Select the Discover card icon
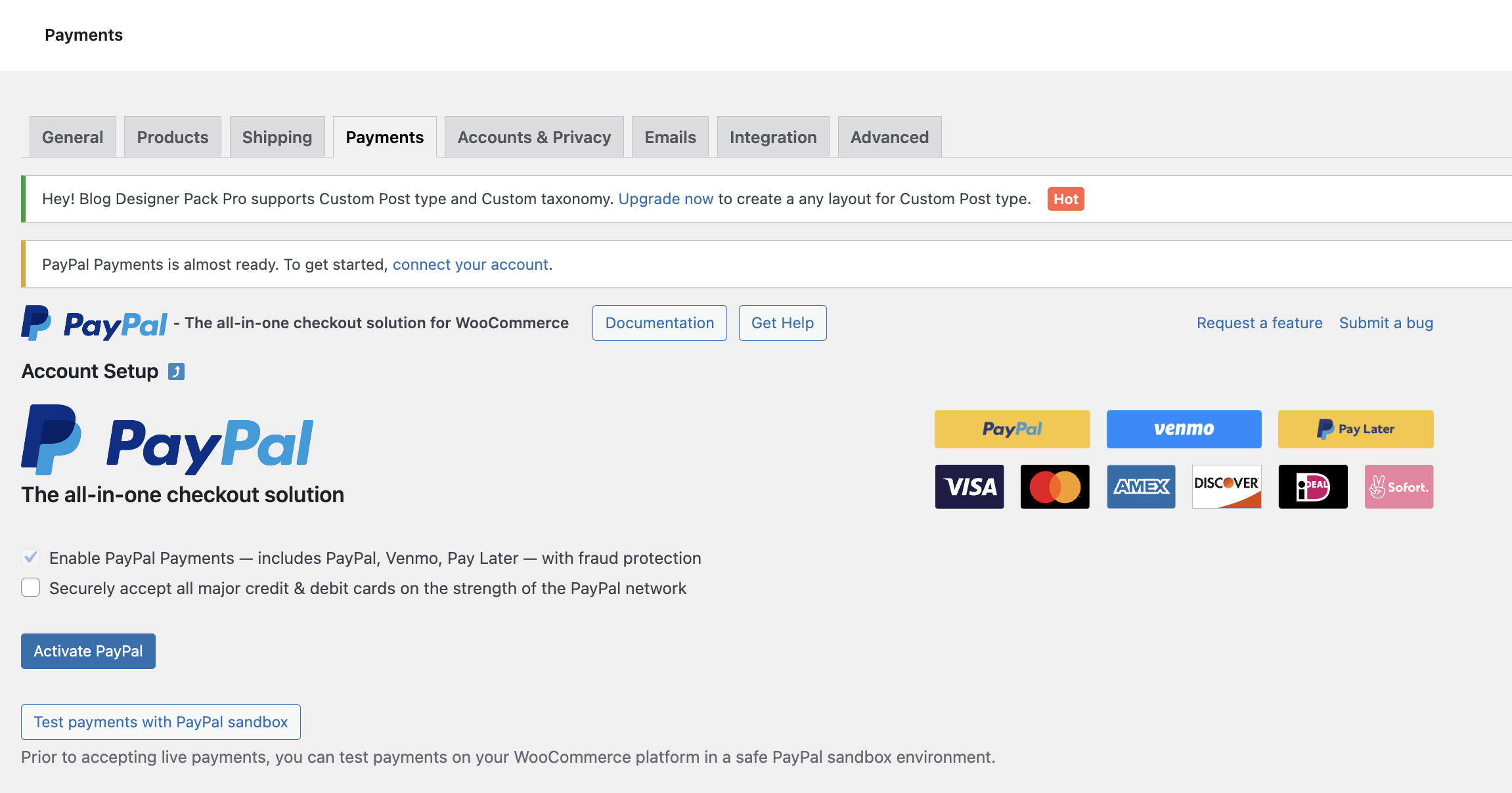 click(1226, 486)
